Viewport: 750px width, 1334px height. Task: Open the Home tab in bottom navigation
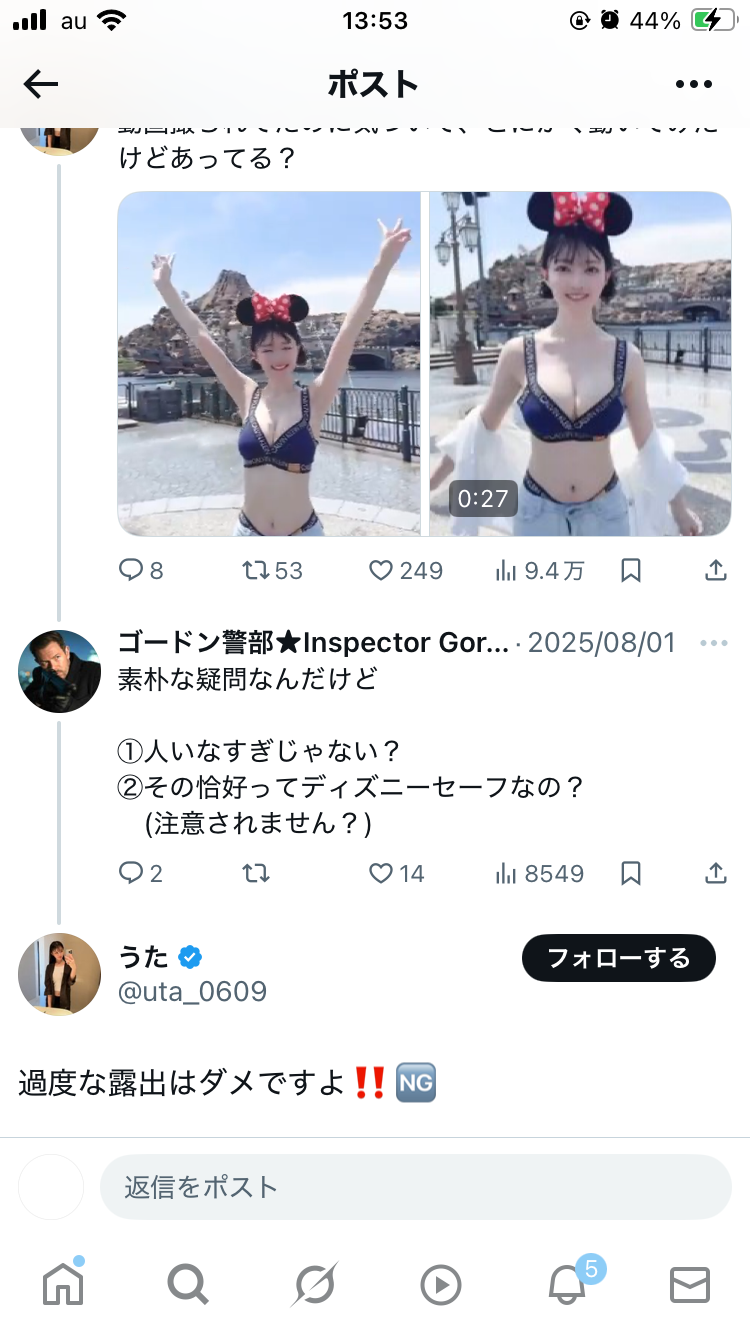pyautogui.click(x=63, y=1283)
